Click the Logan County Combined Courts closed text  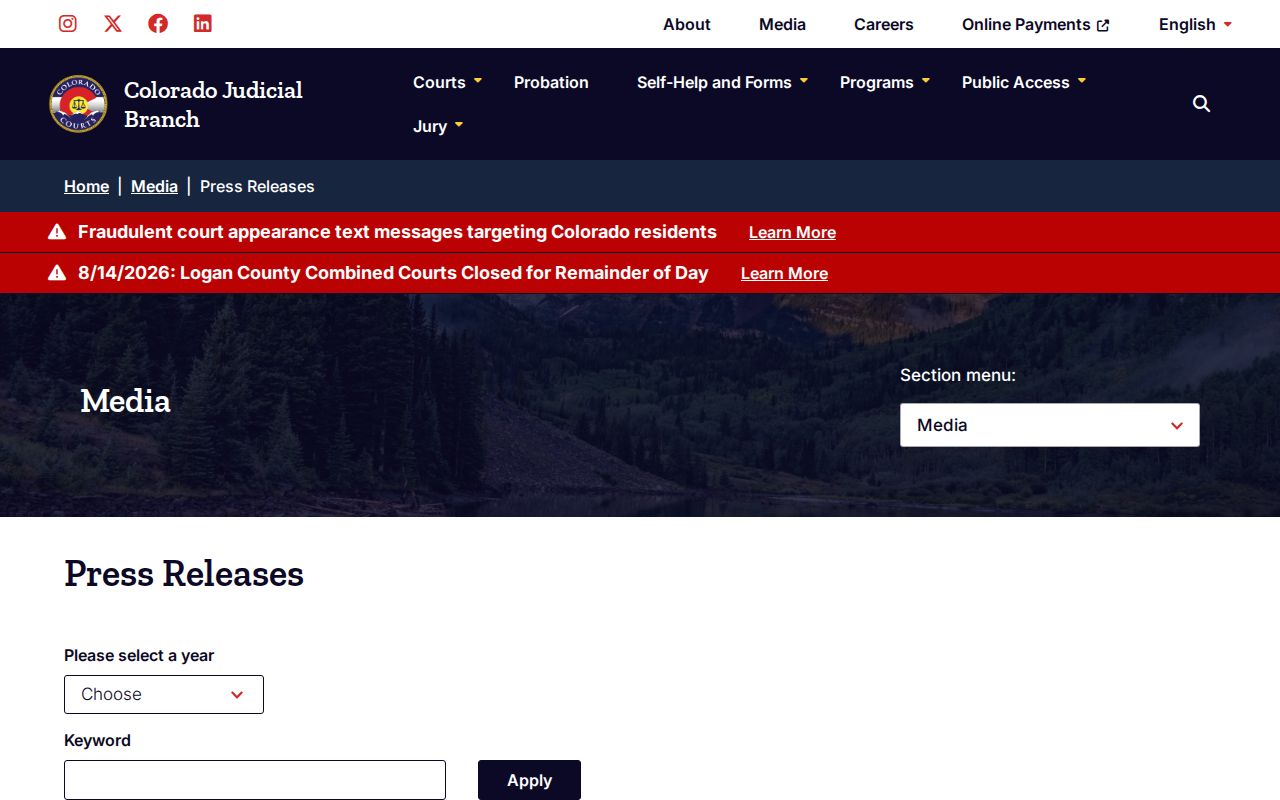click(x=393, y=273)
